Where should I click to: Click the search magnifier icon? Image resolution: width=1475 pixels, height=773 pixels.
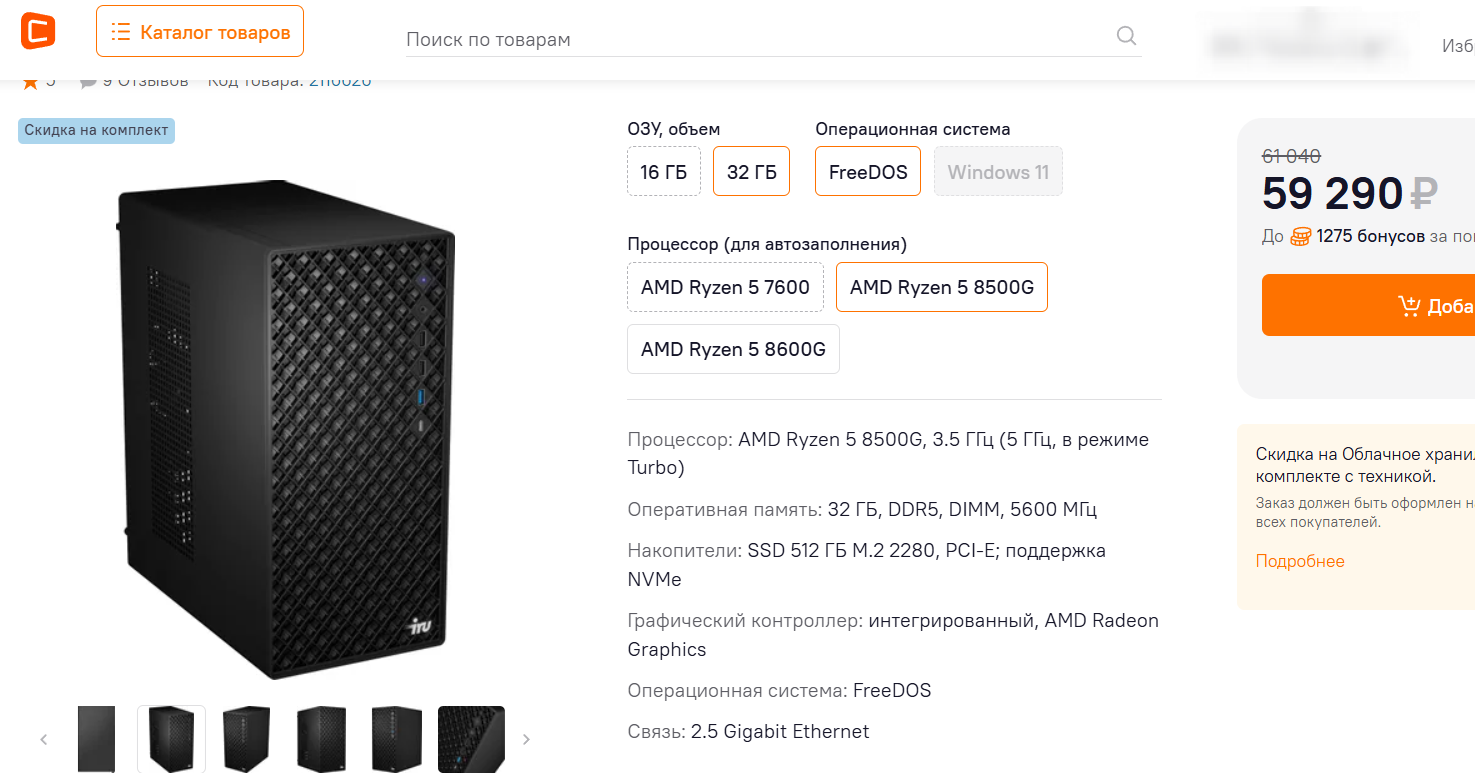coord(1126,37)
